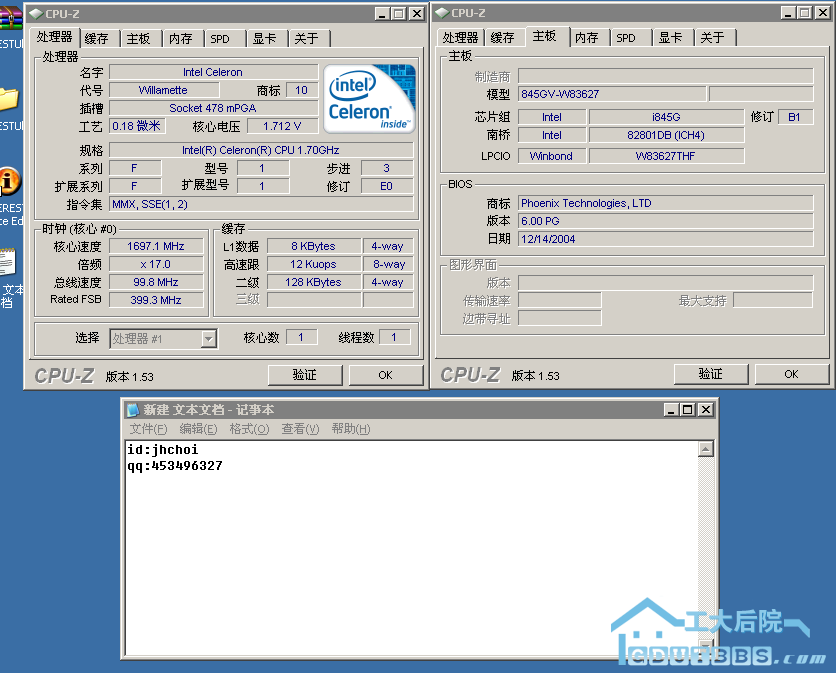Click the Notepad vertical scrollbar track
This screenshot has height=673, width=836.
[706, 547]
